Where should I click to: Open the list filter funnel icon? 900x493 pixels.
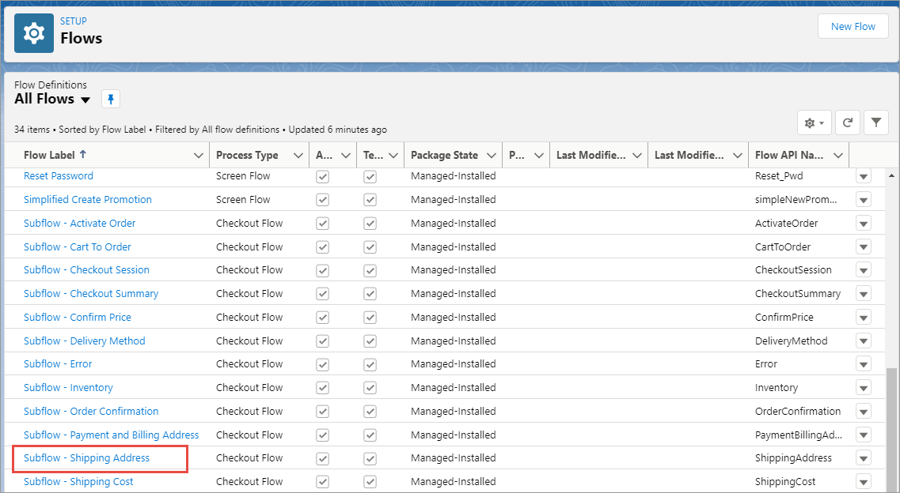point(876,123)
